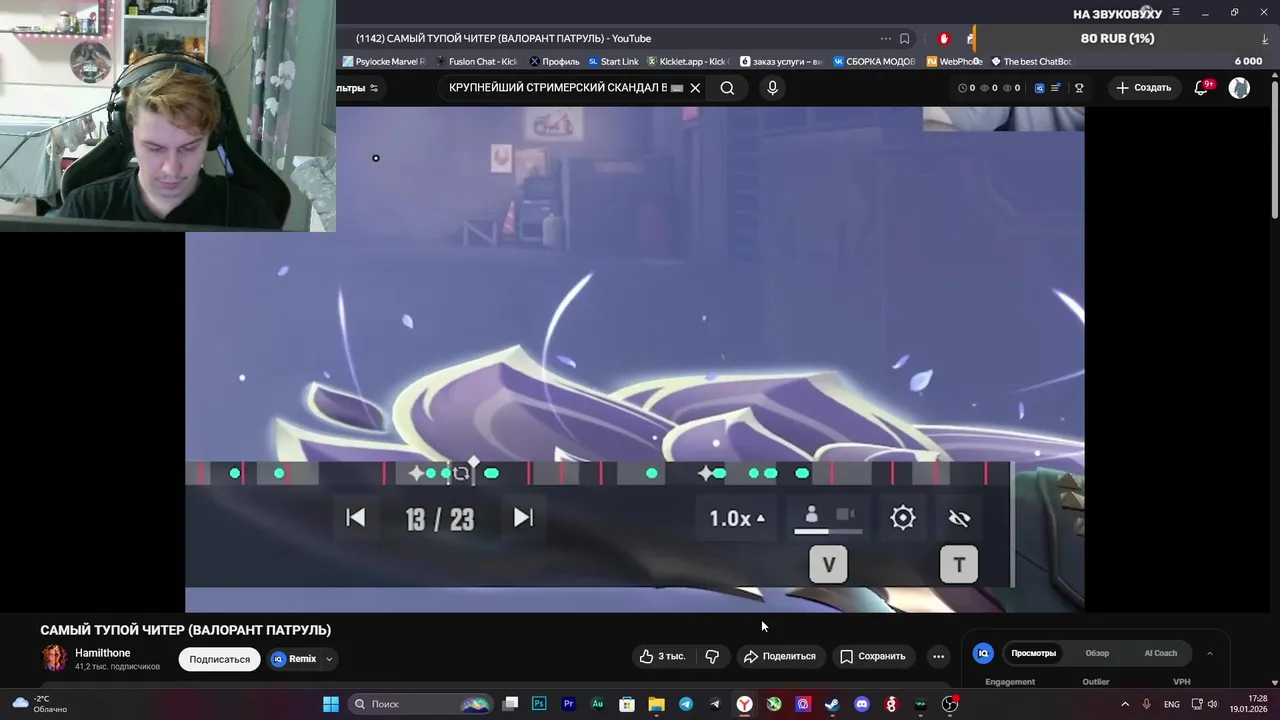Click the loop icon on replay timeline

461,474
